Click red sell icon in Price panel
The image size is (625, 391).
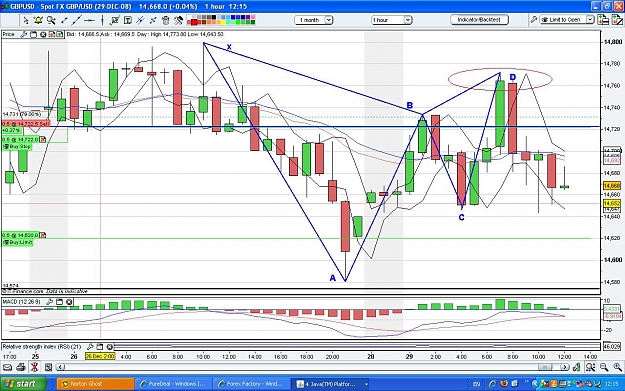pyautogui.click(x=52, y=35)
